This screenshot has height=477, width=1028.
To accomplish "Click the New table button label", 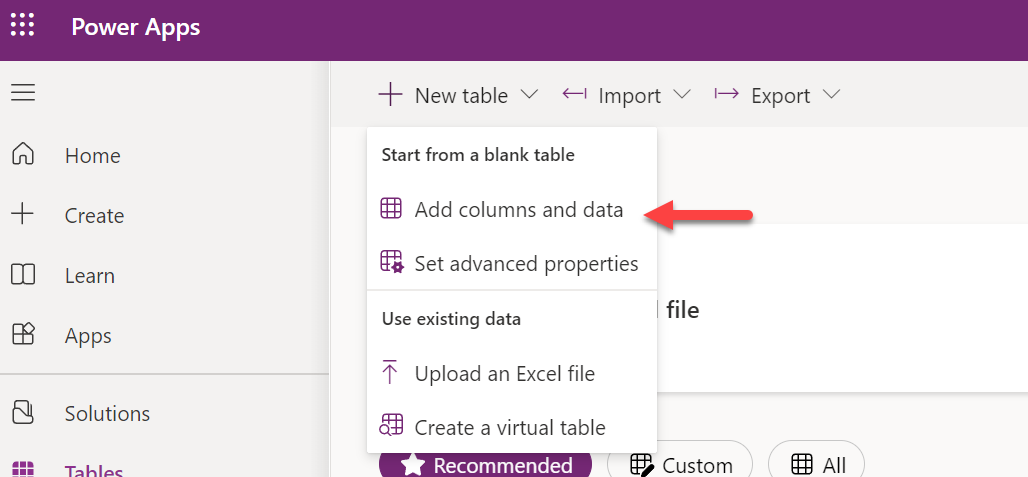I will coord(462,96).
